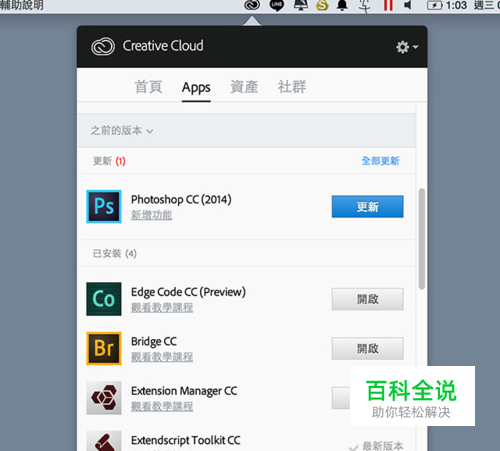Select the Apps tab
Screen dimensions: 500x451
pos(196,88)
